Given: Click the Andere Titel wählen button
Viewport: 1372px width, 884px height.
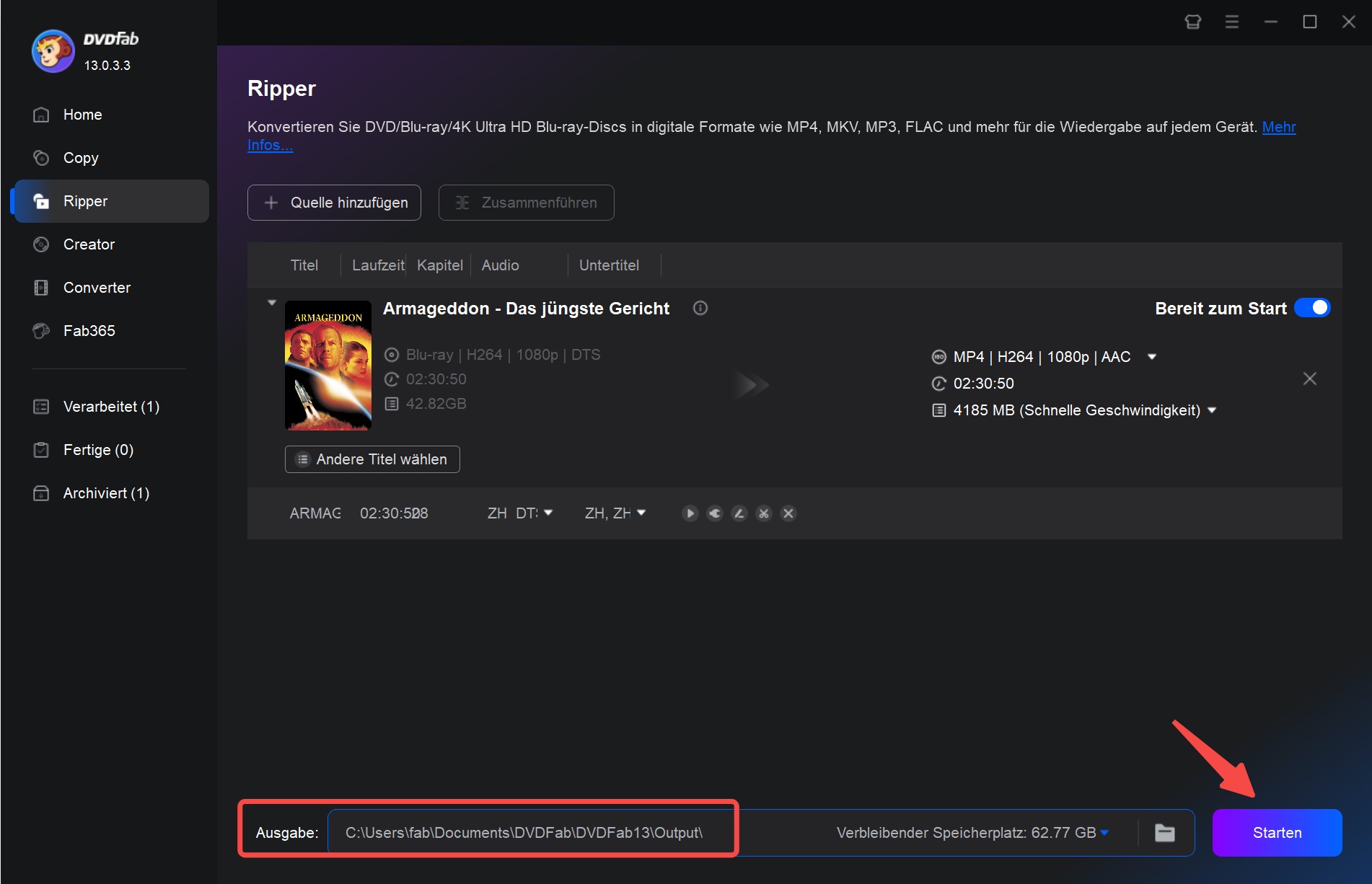Looking at the screenshot, I should click(x=372, y=459).
